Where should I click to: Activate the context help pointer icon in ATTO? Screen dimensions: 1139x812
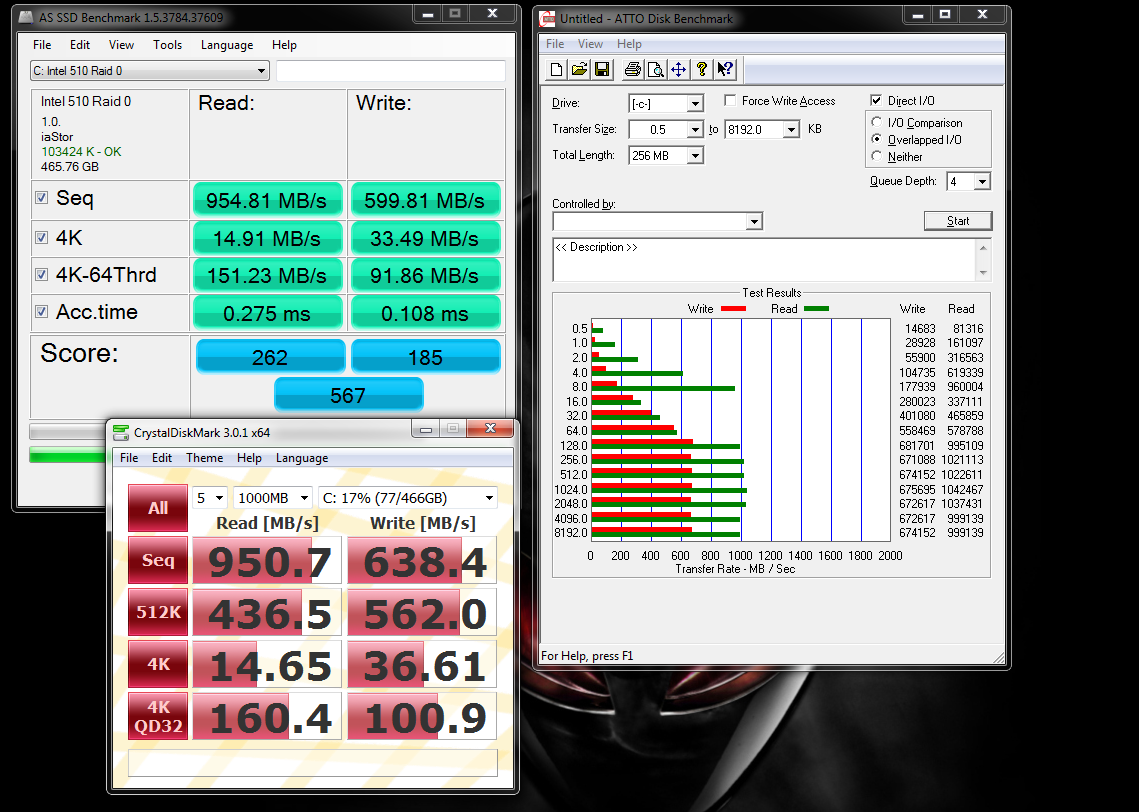(725, 69)
